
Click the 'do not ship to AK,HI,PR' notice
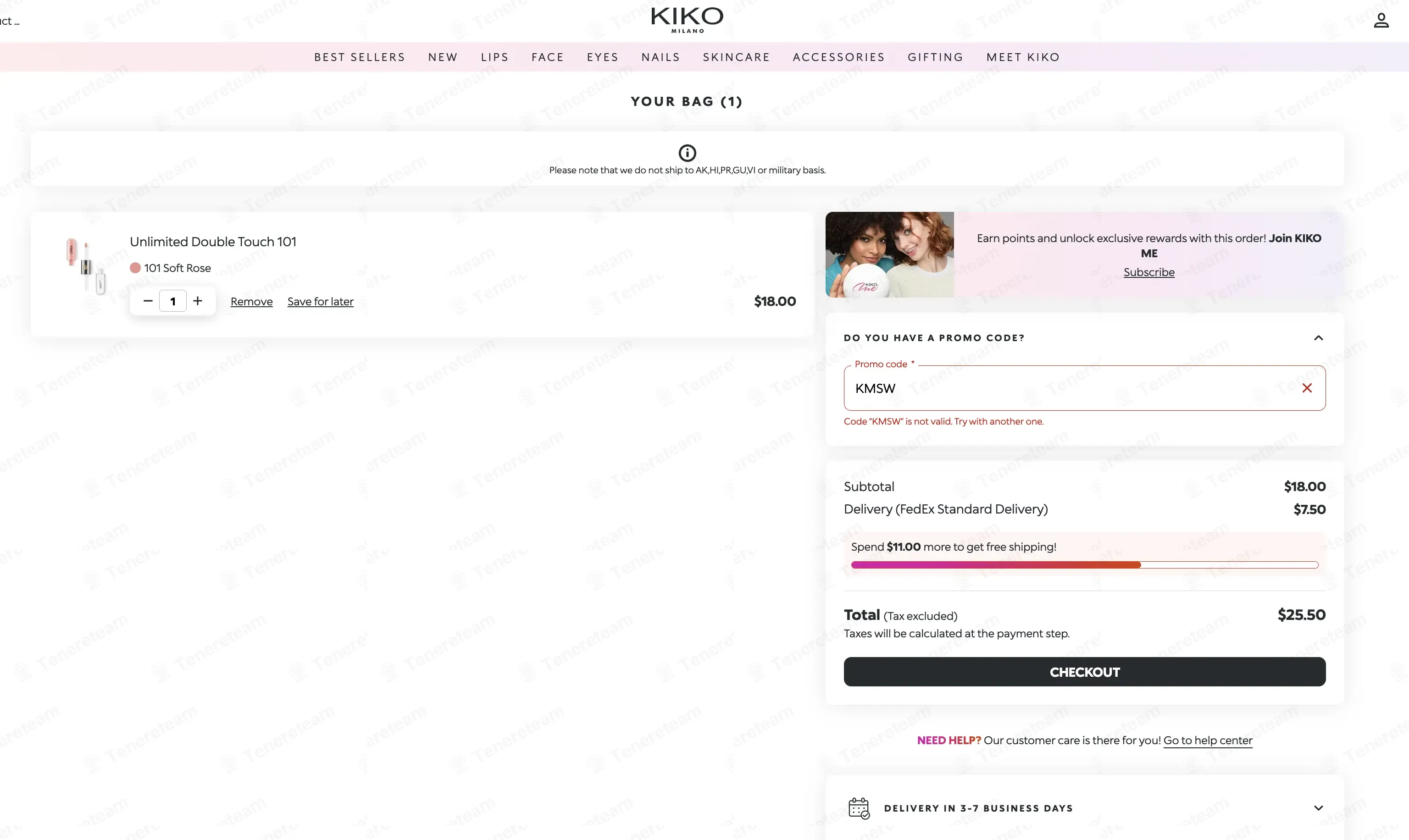[687, 170]
